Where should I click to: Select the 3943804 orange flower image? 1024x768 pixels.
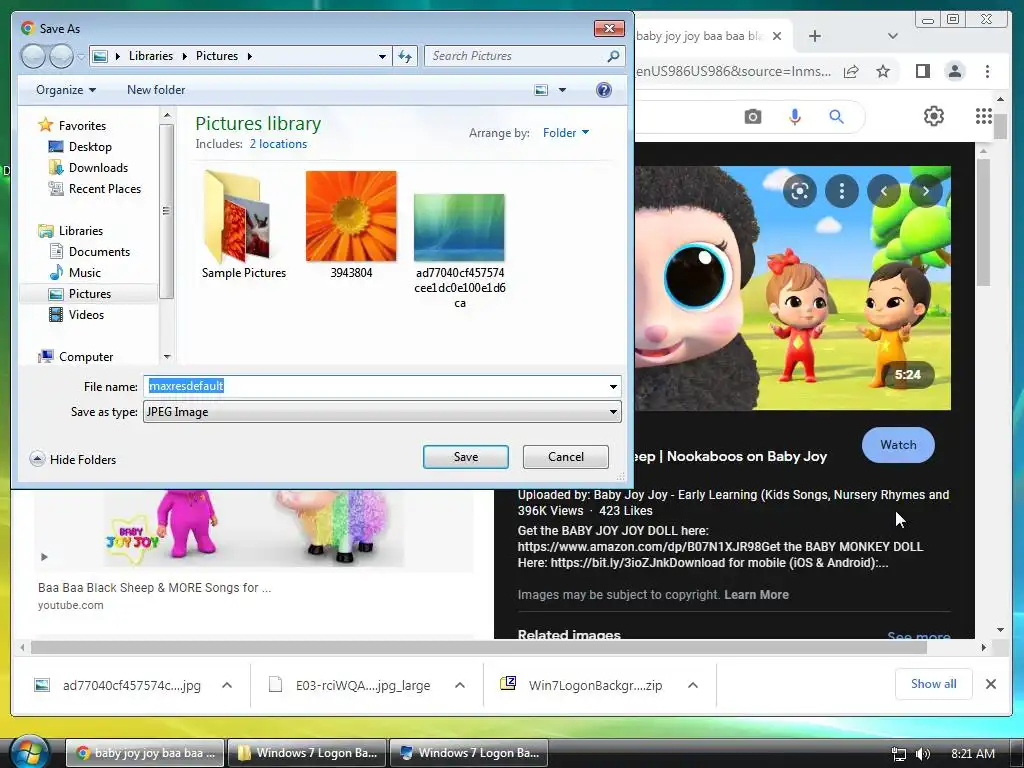click(351, 225)
